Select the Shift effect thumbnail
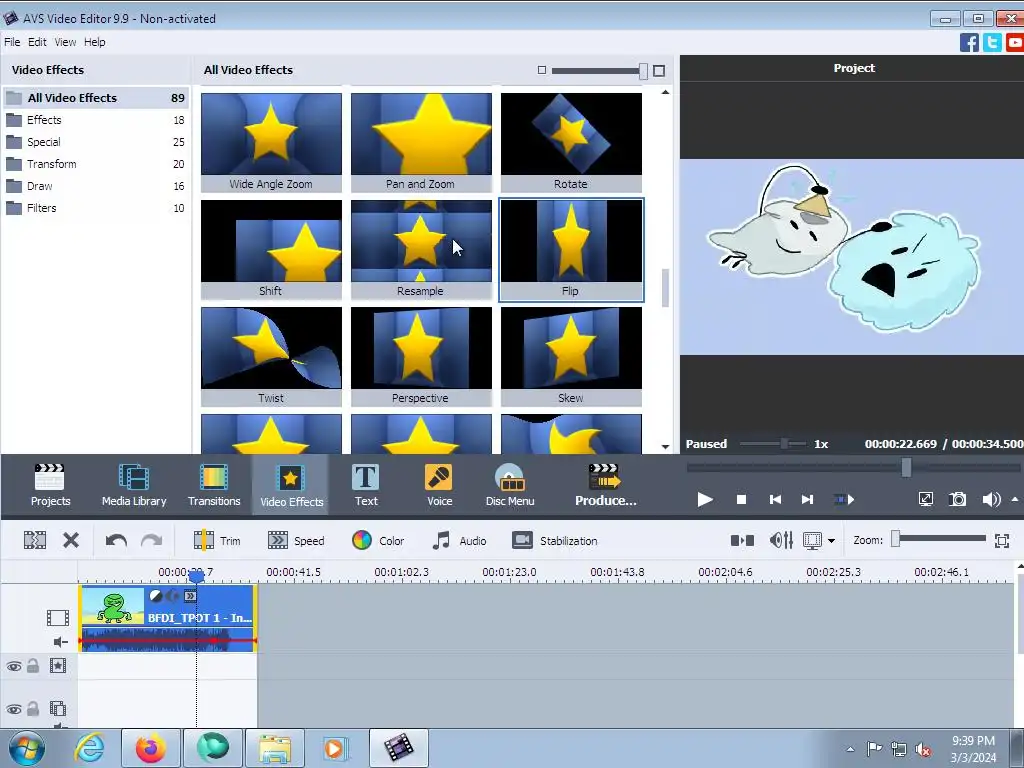 point(271,249)
